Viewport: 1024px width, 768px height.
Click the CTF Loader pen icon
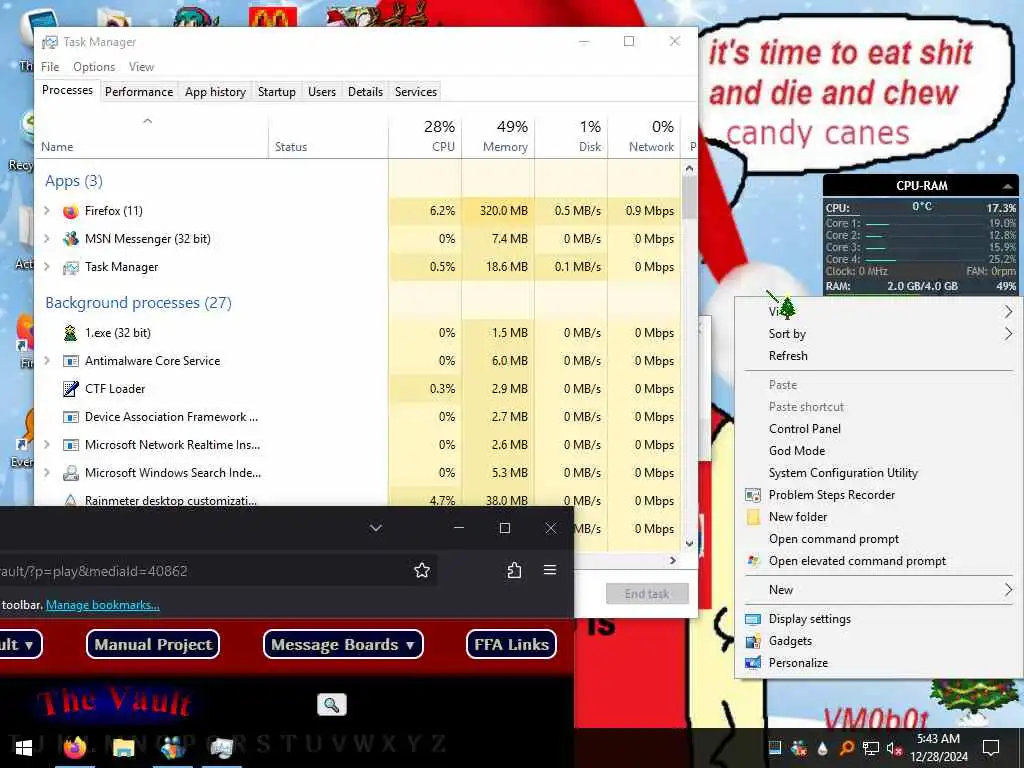point(71,389)
